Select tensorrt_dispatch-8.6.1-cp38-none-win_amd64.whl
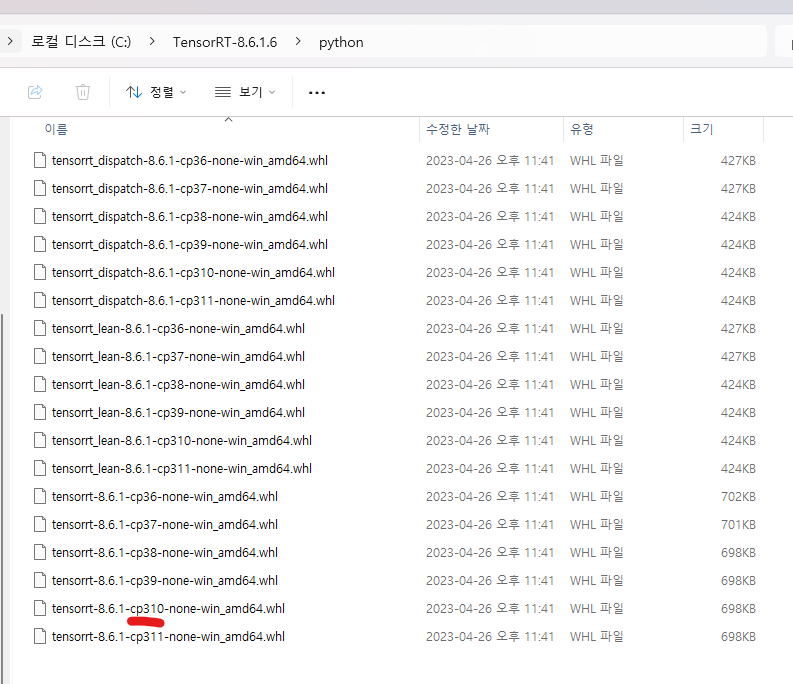Viewport: 793px width, 684px height. click(190, 217)
